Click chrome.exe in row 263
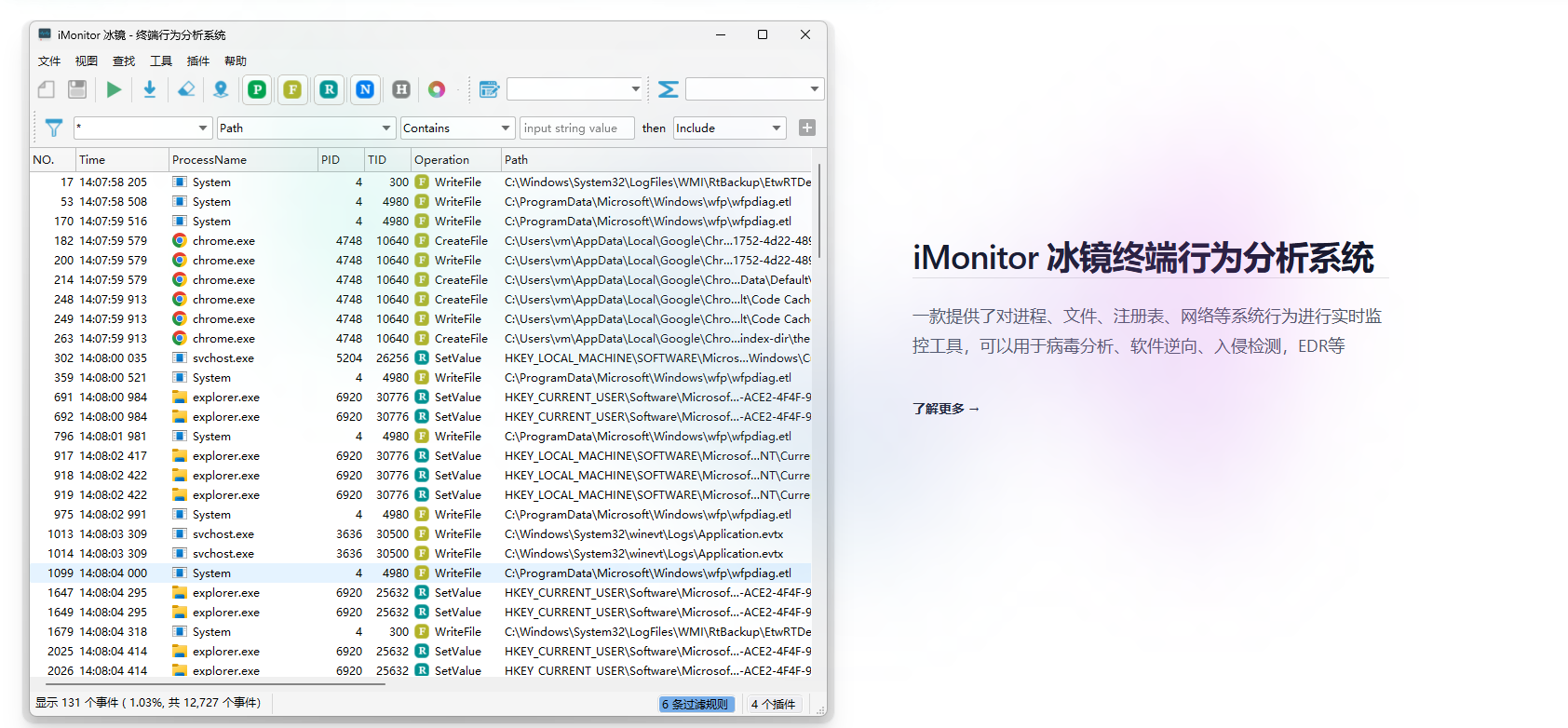Image resolution: width=1568 pixels, height=728 pixels. tap(223, 339)
